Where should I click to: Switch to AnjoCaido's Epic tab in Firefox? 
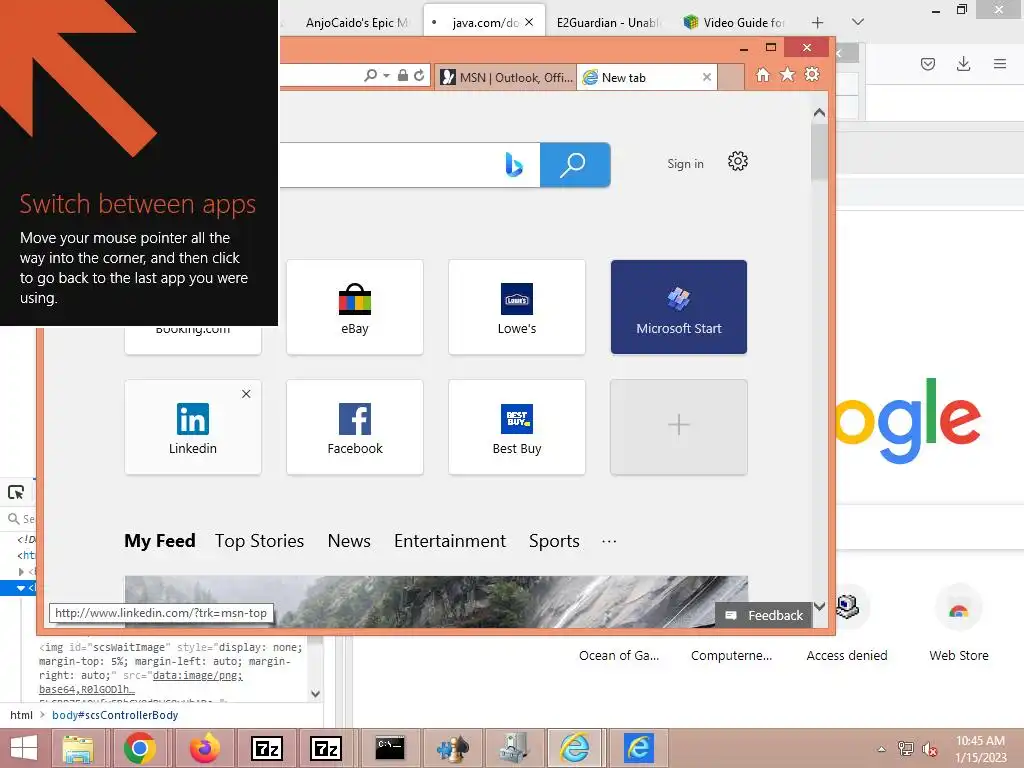pos(356,23)
